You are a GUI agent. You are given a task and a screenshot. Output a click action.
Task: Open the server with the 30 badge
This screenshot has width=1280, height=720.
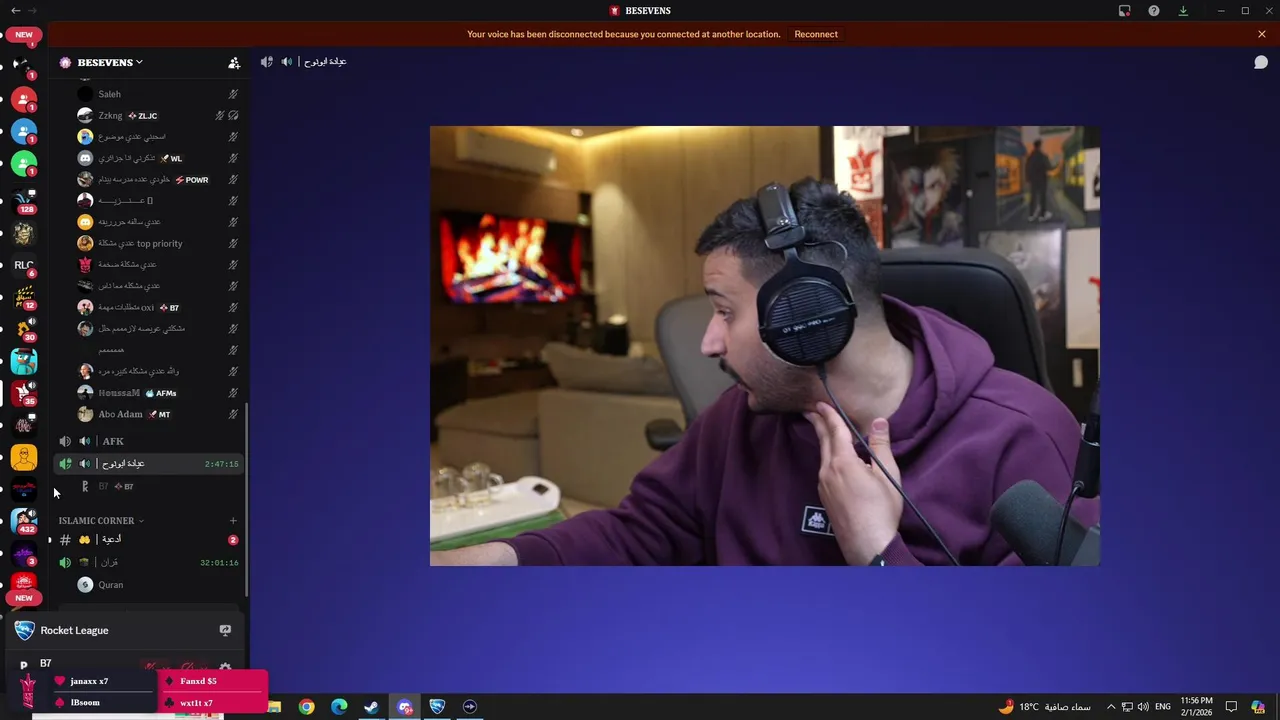(x=24, y=329)
